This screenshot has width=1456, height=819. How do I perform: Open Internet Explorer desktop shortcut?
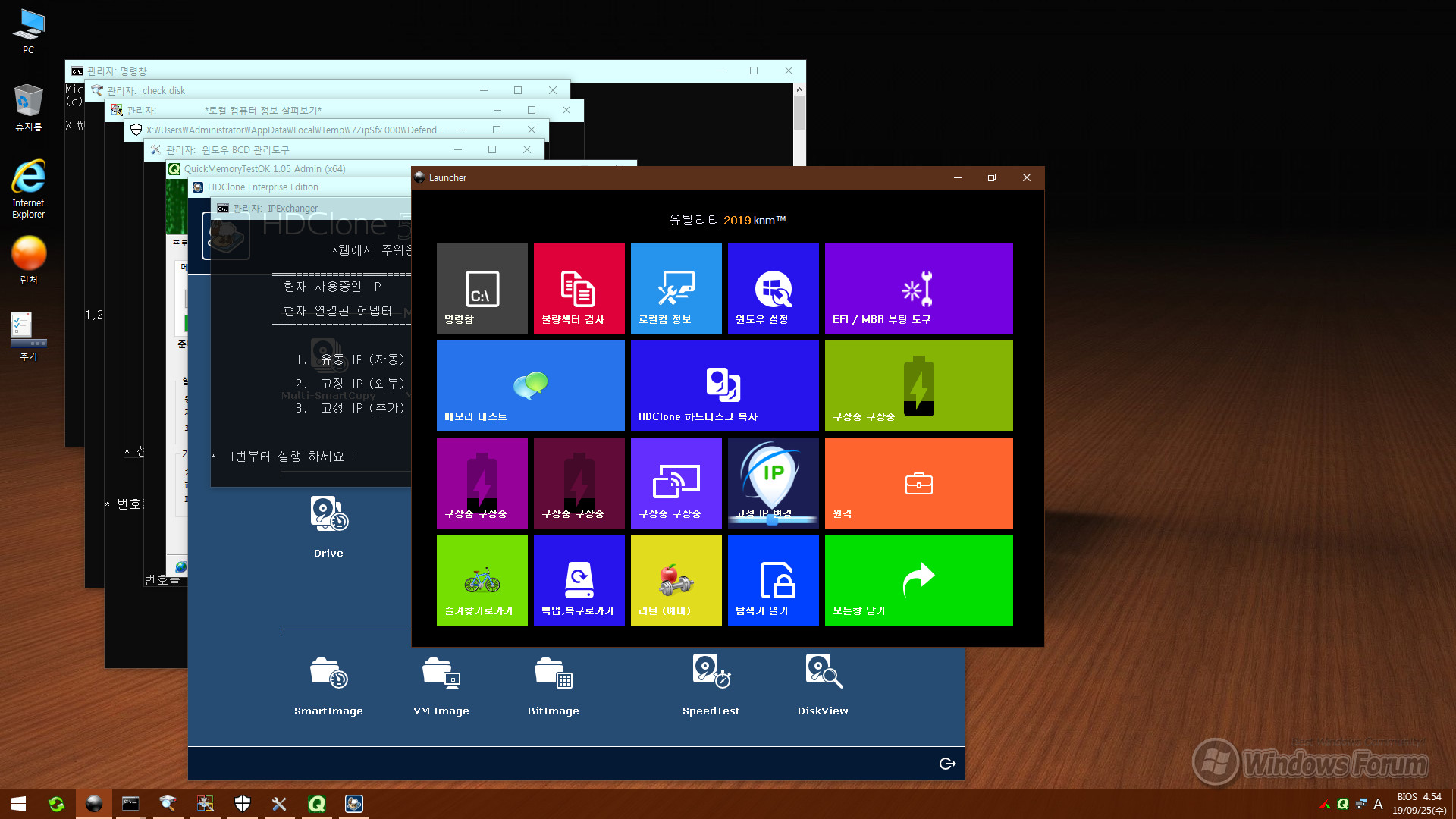[28, 190]
